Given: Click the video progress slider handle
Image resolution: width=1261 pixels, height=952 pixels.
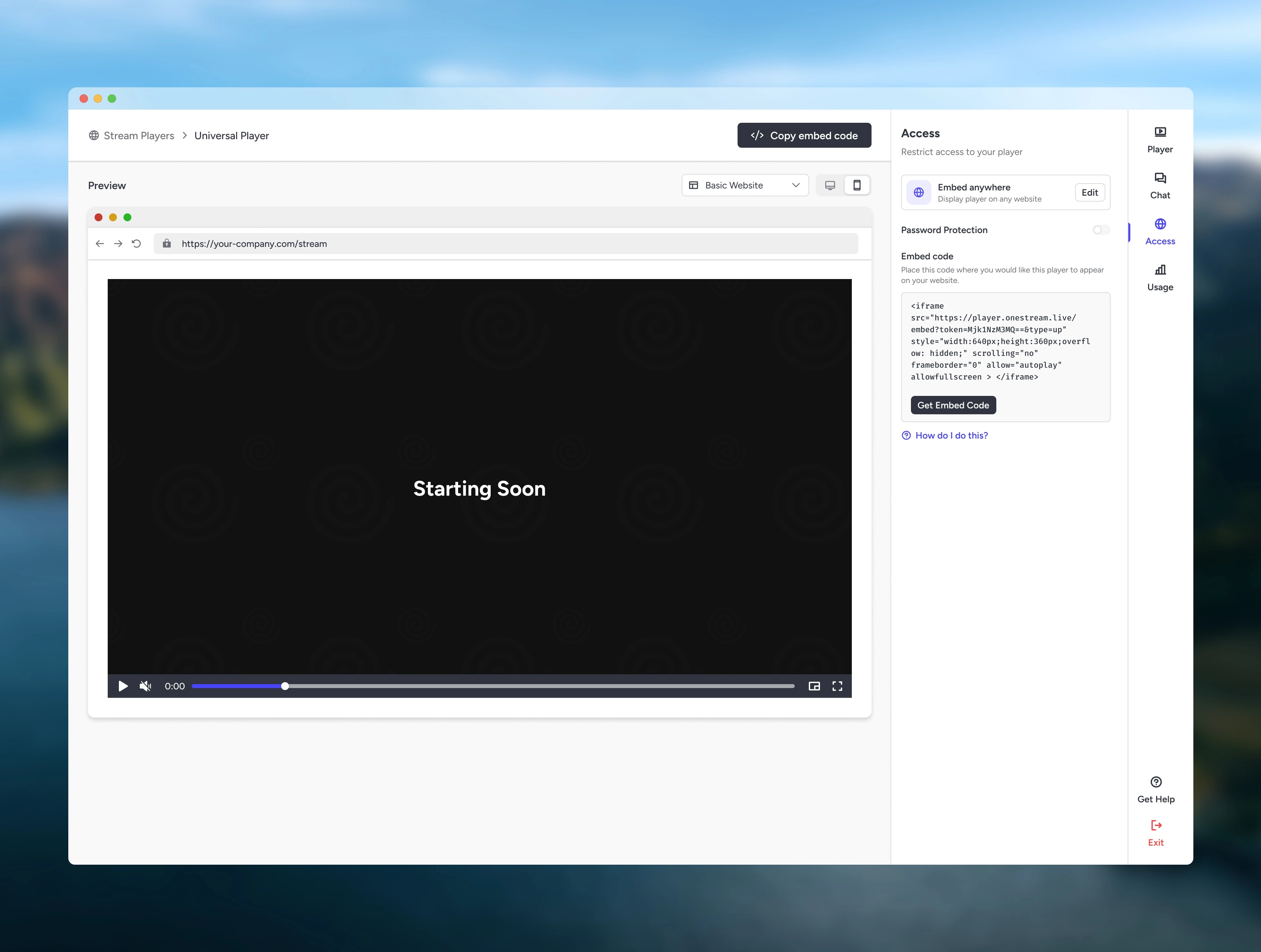Looking at the screenshot, I should (285, 686).
